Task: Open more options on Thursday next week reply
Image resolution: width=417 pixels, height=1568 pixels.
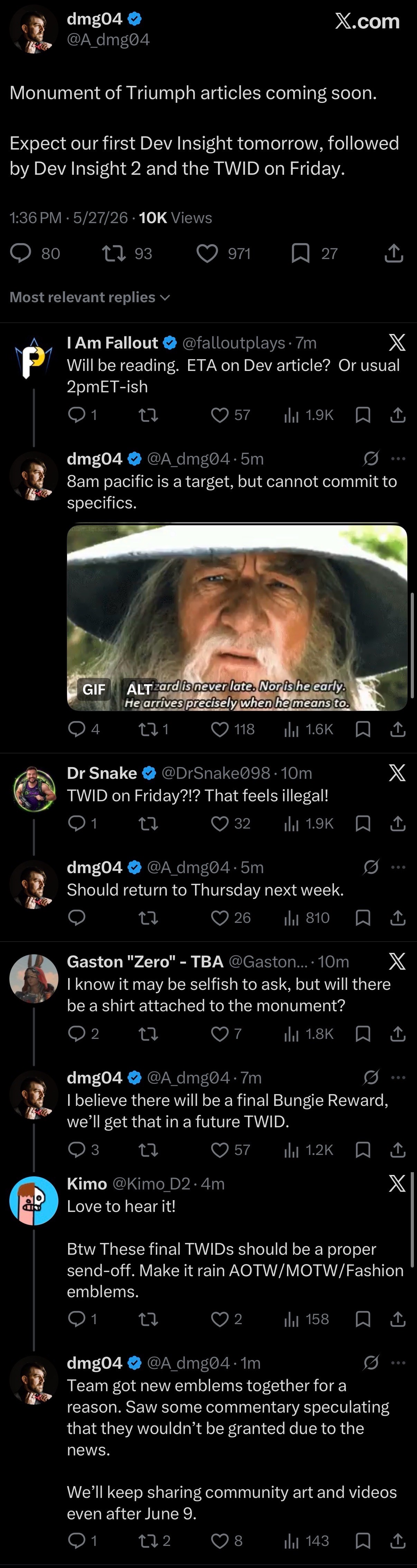Action: (398, 867)
